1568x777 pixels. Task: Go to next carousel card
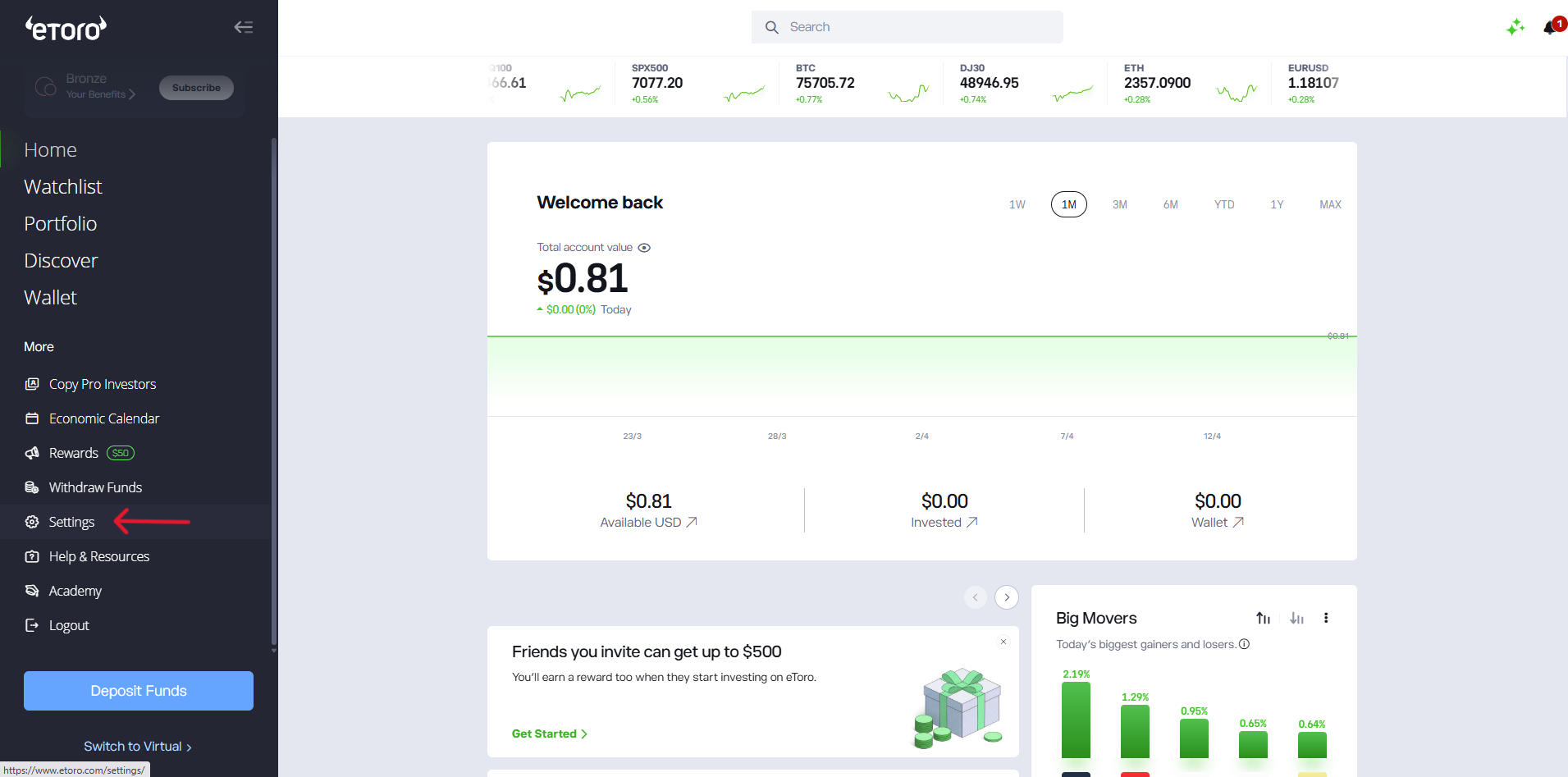(1007, 597)
